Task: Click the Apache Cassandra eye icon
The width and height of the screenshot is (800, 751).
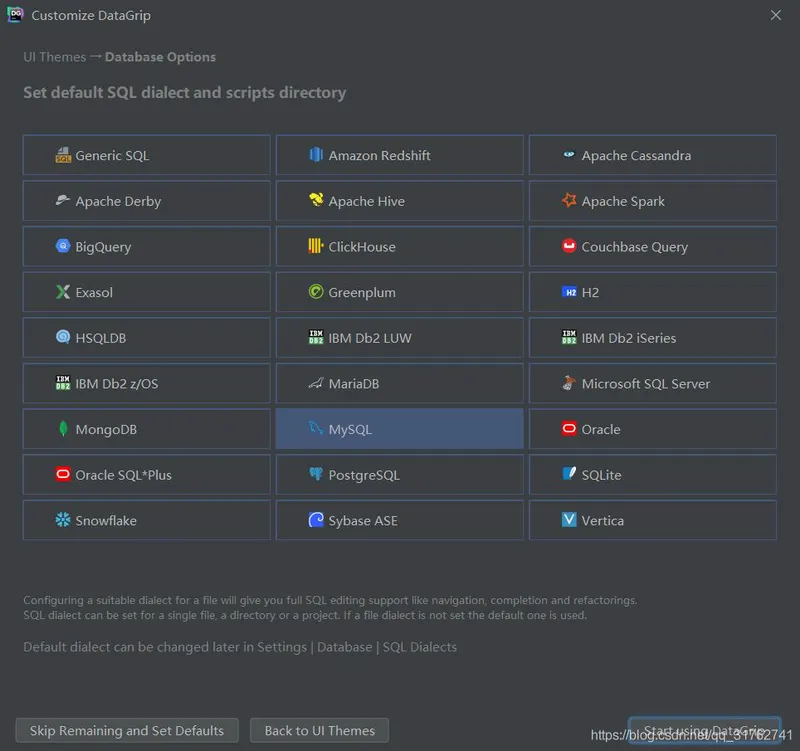Action: pyautogui.click(x=569, y=155)
